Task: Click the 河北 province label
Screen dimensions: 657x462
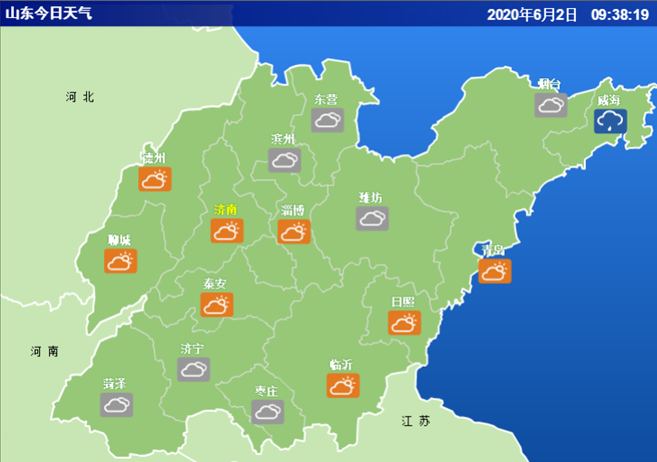Action: click(80, 97)
